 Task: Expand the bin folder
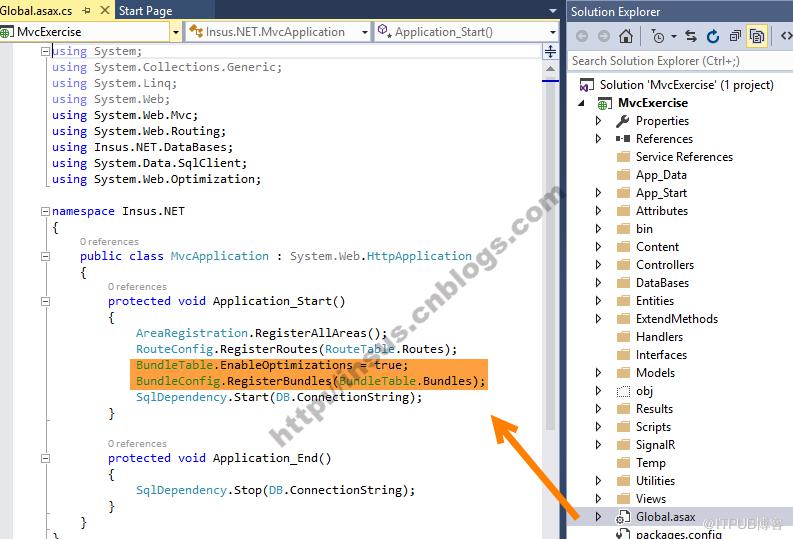pos(598,229)
